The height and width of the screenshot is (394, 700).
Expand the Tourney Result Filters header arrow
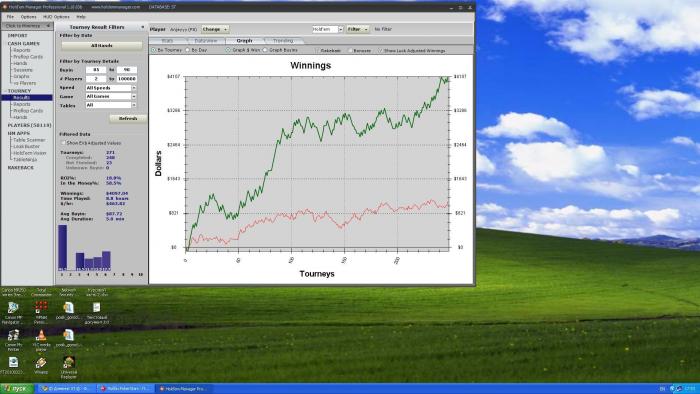[143, 27]
